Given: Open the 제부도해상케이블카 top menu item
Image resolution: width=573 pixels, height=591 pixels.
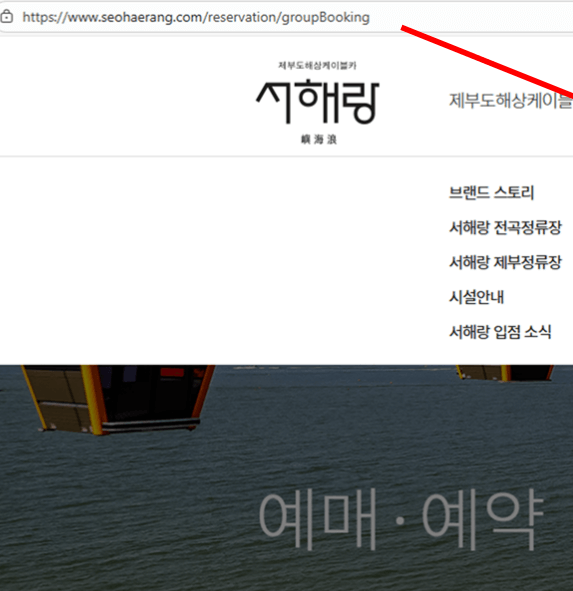Looking at the screenshot, I should pyautogui.click(x=511, y=100).
